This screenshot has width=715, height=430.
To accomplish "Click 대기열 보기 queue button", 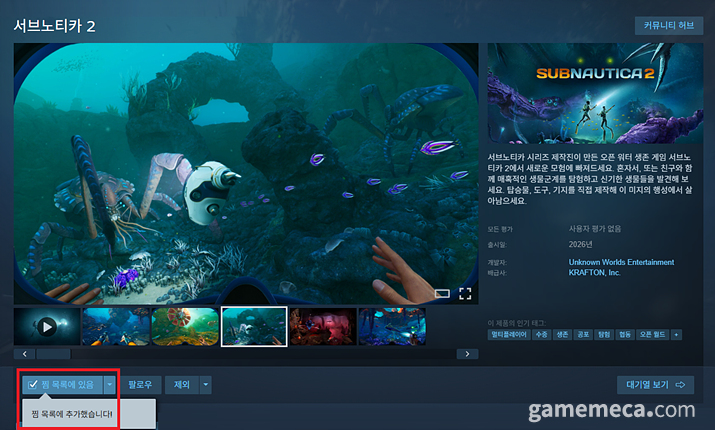I will pos(655,384).
